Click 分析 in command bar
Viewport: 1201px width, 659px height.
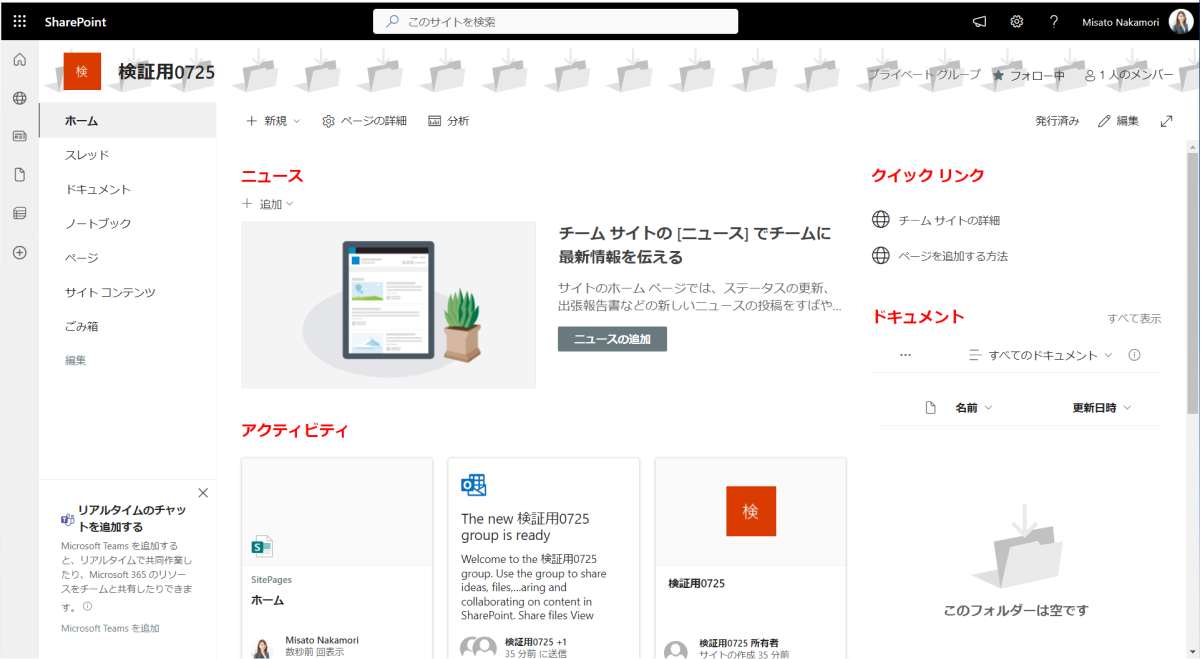pos(448,121)
